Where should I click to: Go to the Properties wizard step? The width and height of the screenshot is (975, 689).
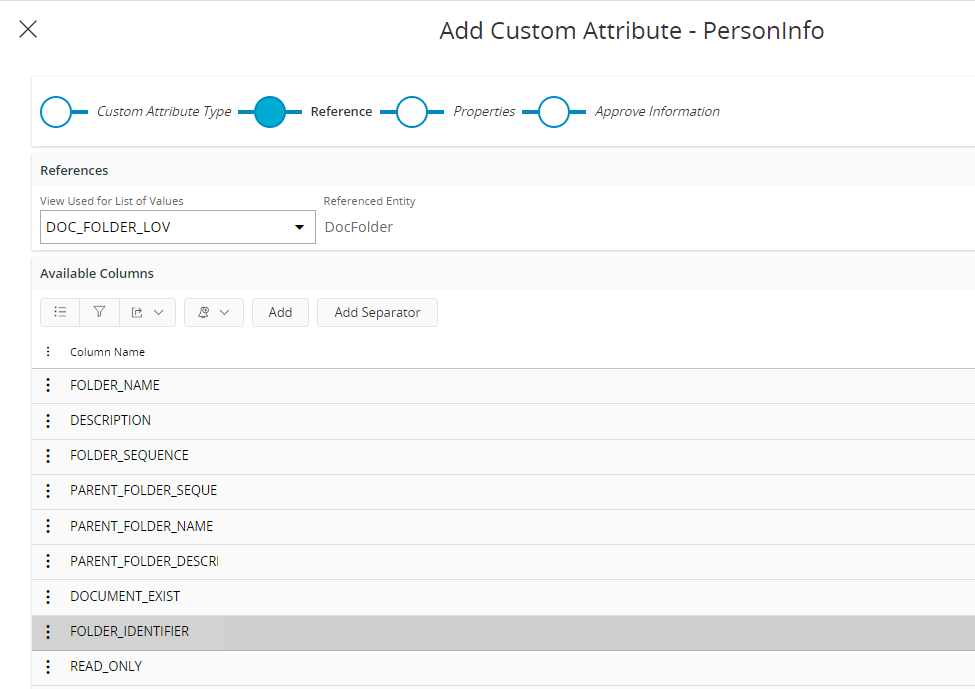[412, 112]
